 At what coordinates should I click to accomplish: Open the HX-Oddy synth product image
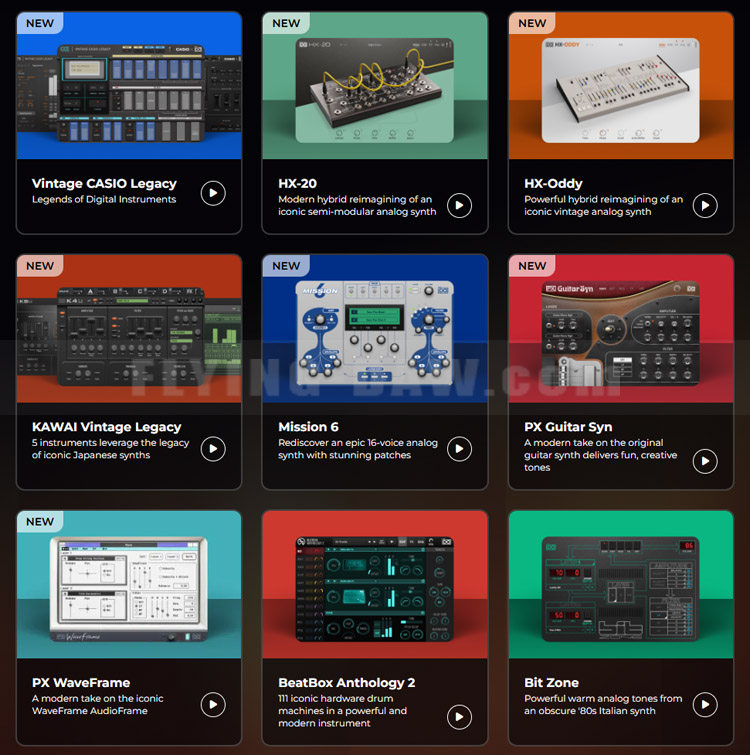[x=621, y=86]
